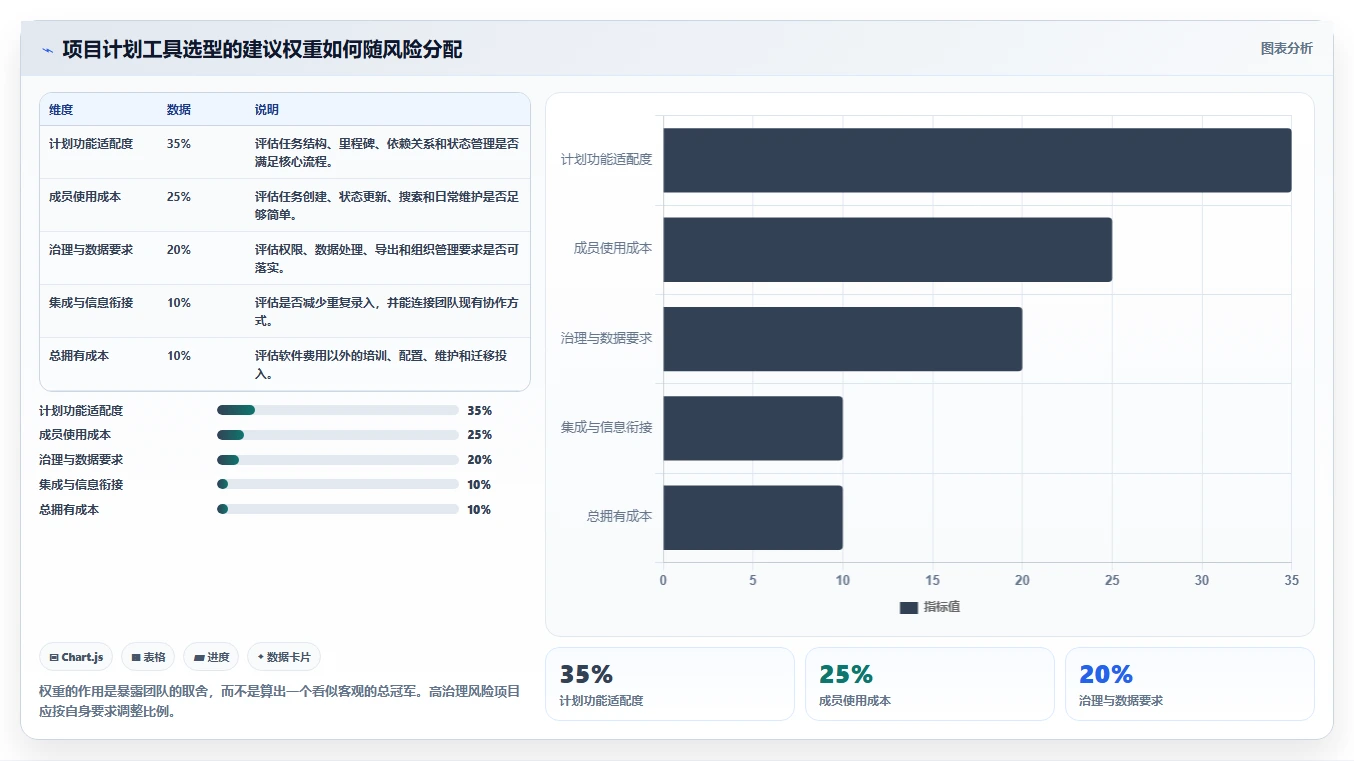The width and height of the screenshot is (1354, 761).
Task: Toggle the 指标值 legend entry in the chart
Action: pos(929,607)
